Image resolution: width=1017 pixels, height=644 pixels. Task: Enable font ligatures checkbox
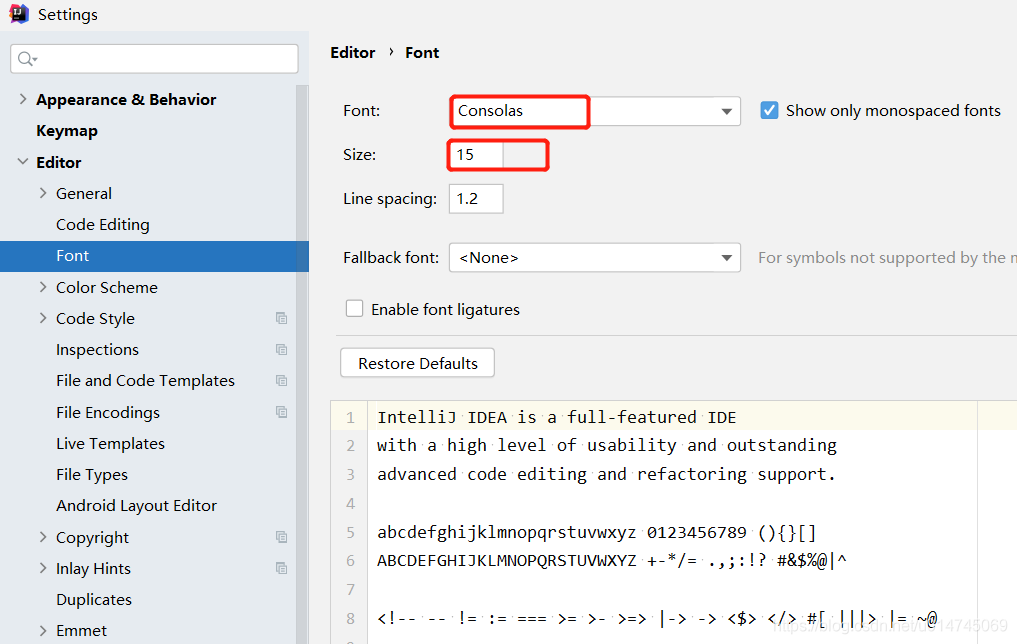[x=354, y=309]
